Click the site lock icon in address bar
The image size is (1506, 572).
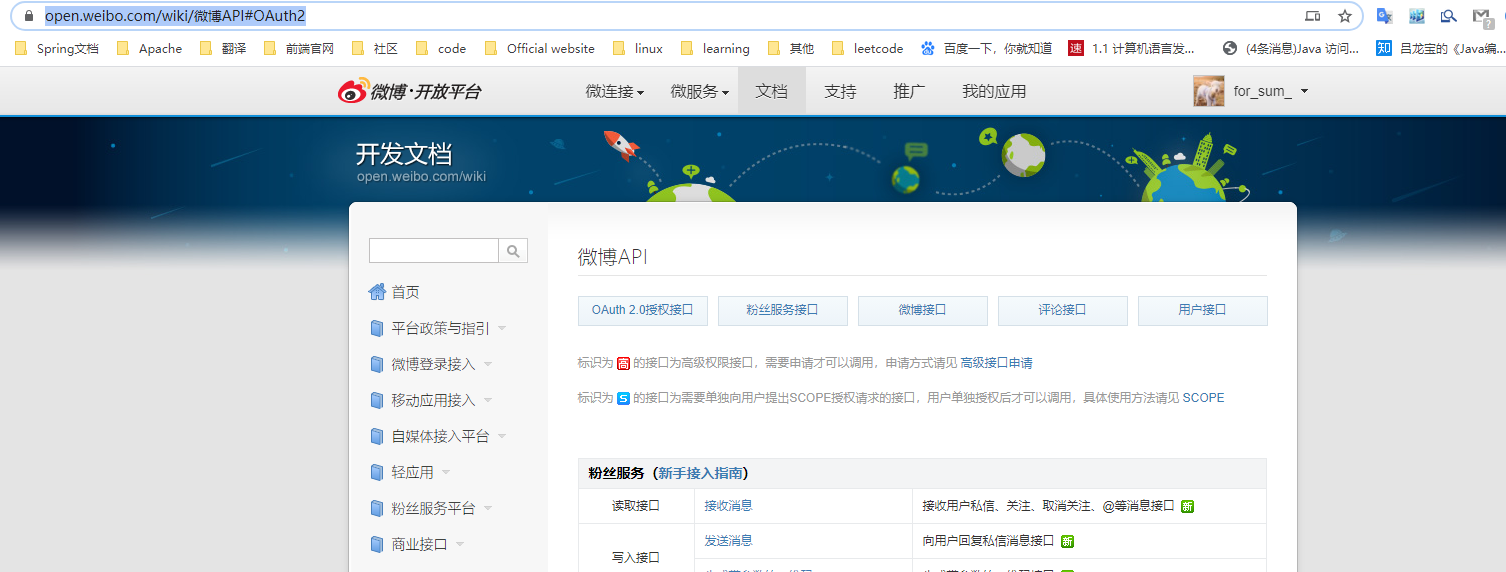(x=27, y=16)
